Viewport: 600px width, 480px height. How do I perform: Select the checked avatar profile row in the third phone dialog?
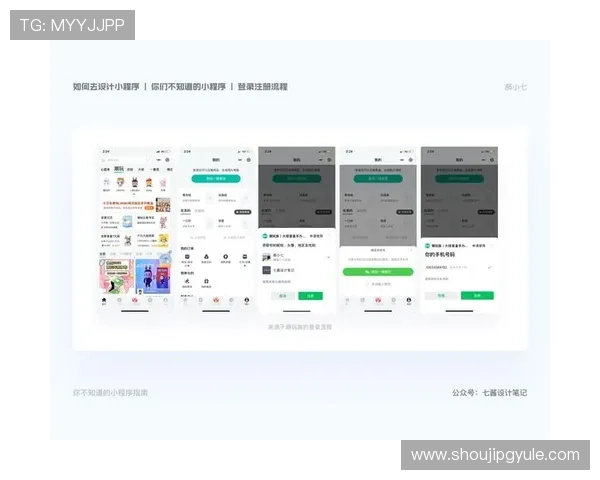[297, 258]
